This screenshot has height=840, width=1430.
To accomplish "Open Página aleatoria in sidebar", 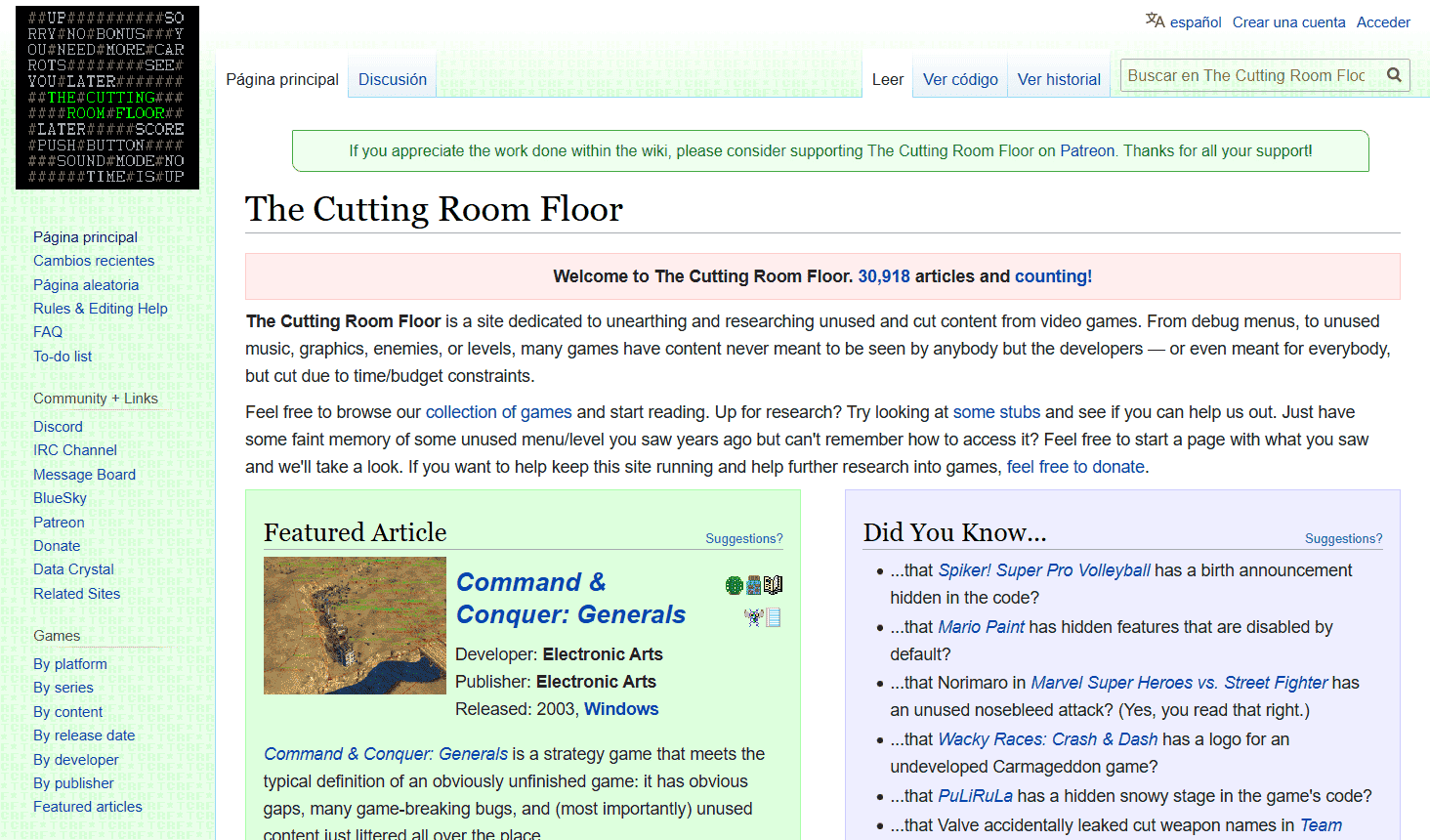I will coord(86,284).
